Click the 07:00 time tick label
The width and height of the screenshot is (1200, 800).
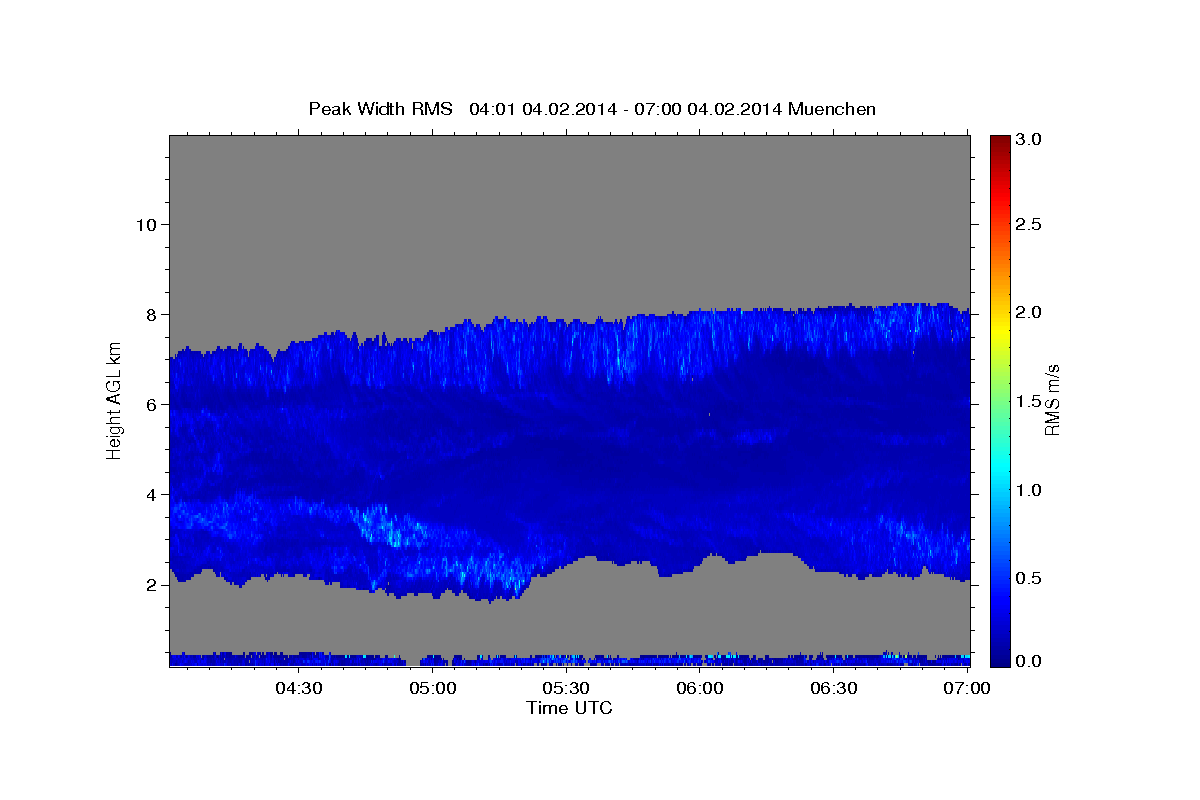(x=966, y=688)
